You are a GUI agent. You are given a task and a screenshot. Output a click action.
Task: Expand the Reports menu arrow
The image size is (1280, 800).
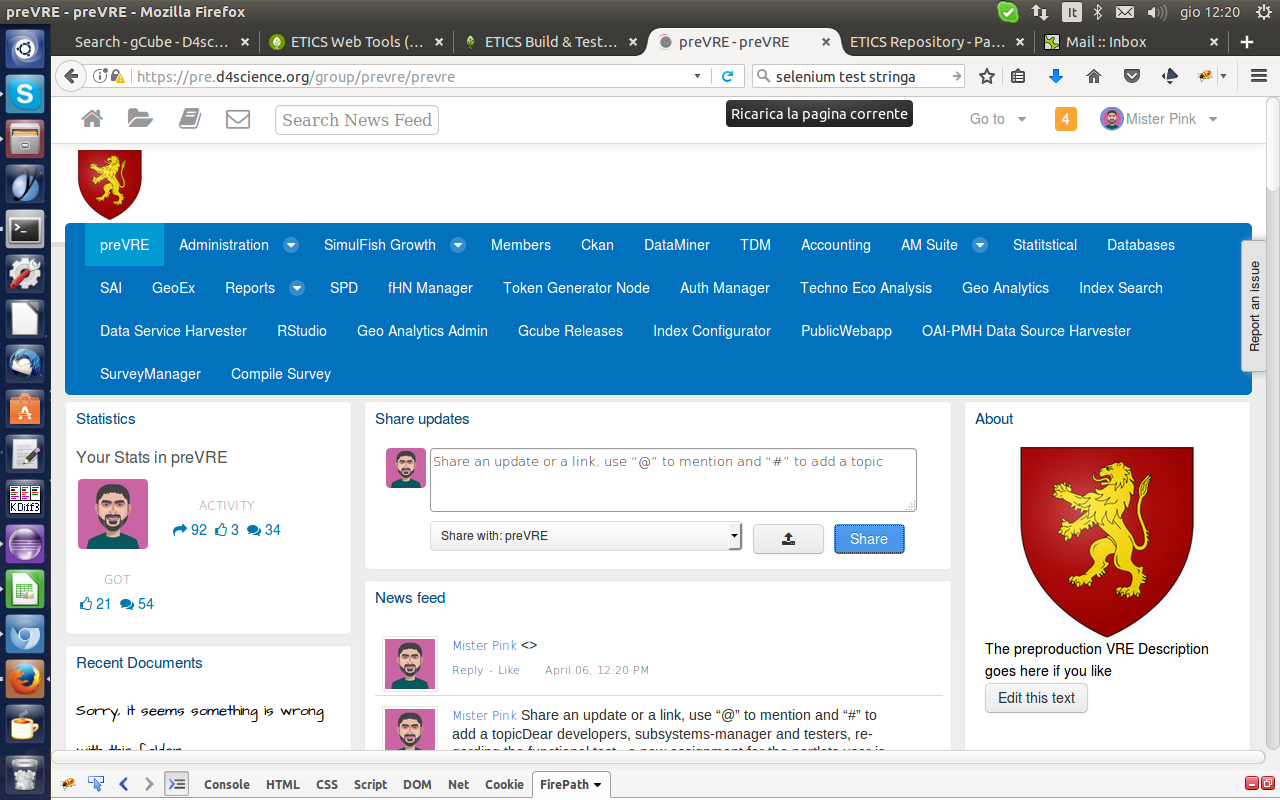296,288
